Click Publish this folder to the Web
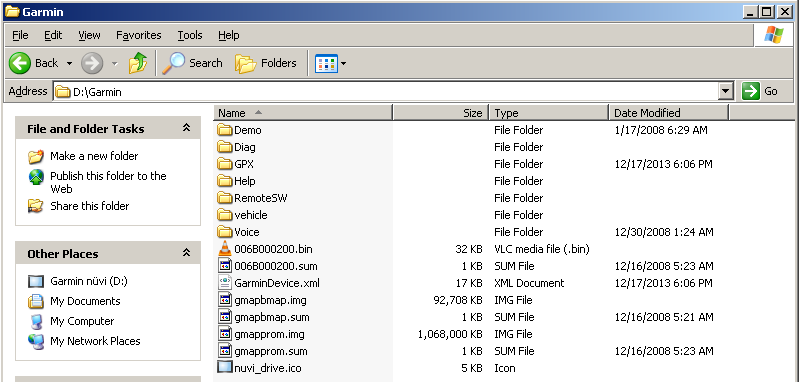 pyautogui.click(x=108, y=182)
